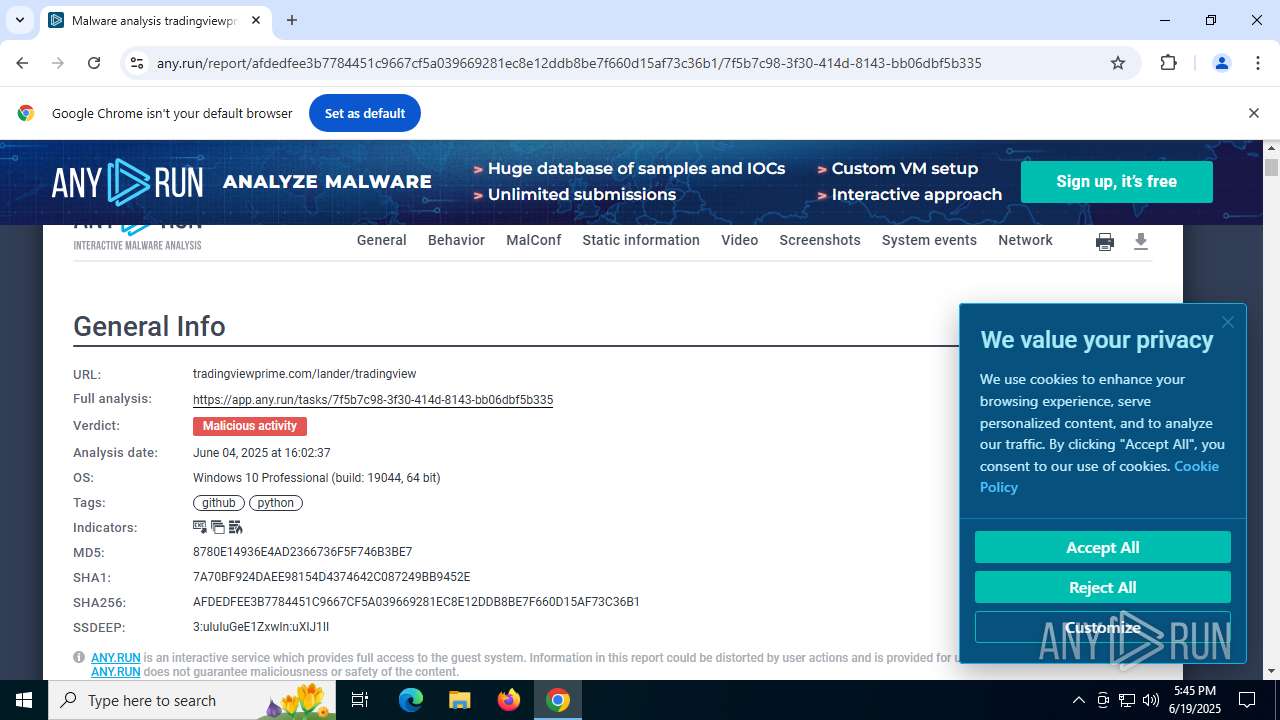Open Screenshots section

[x=820, y=240]
